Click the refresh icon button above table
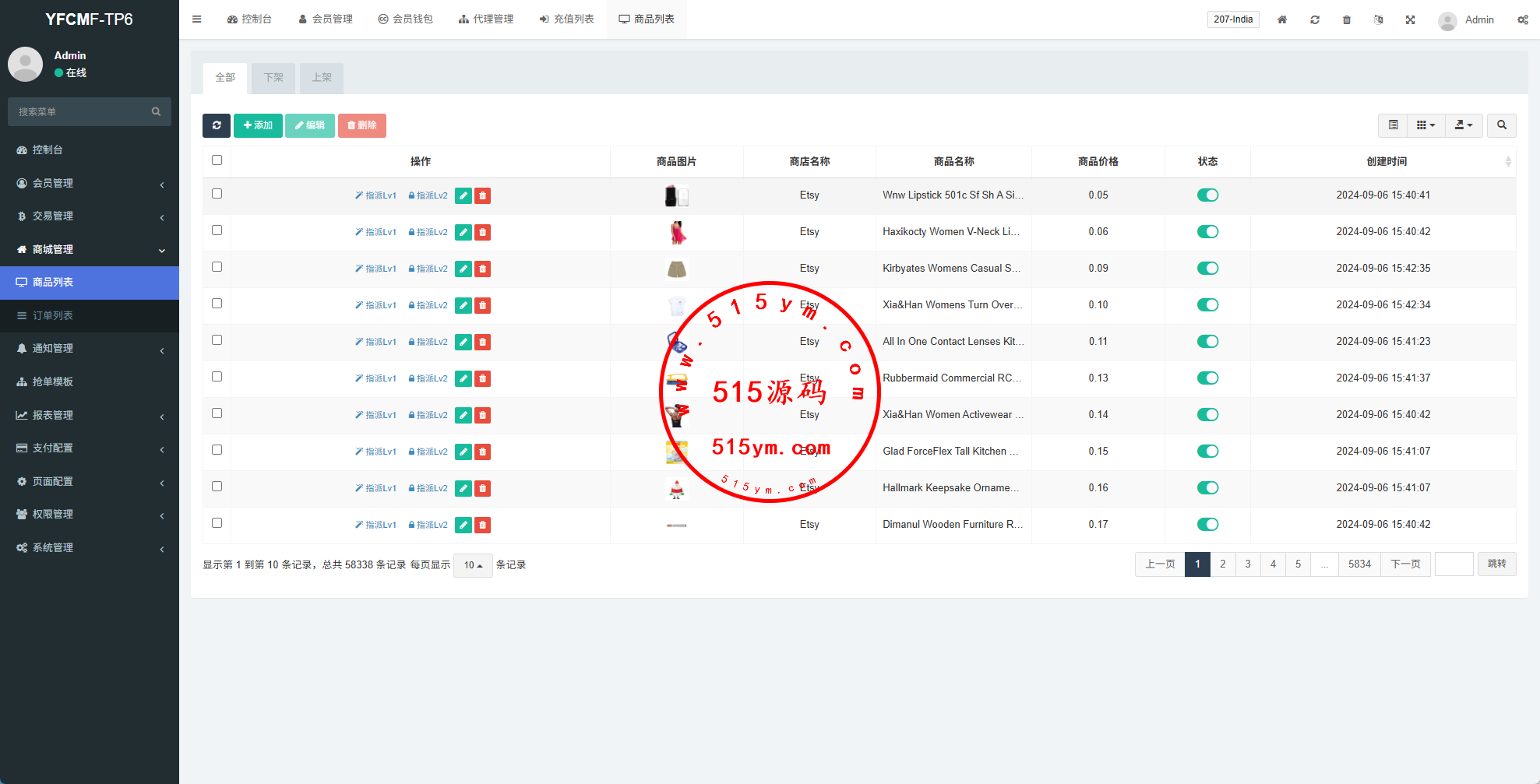This screenshot has width=1540, height=784. tap(217, 125)
